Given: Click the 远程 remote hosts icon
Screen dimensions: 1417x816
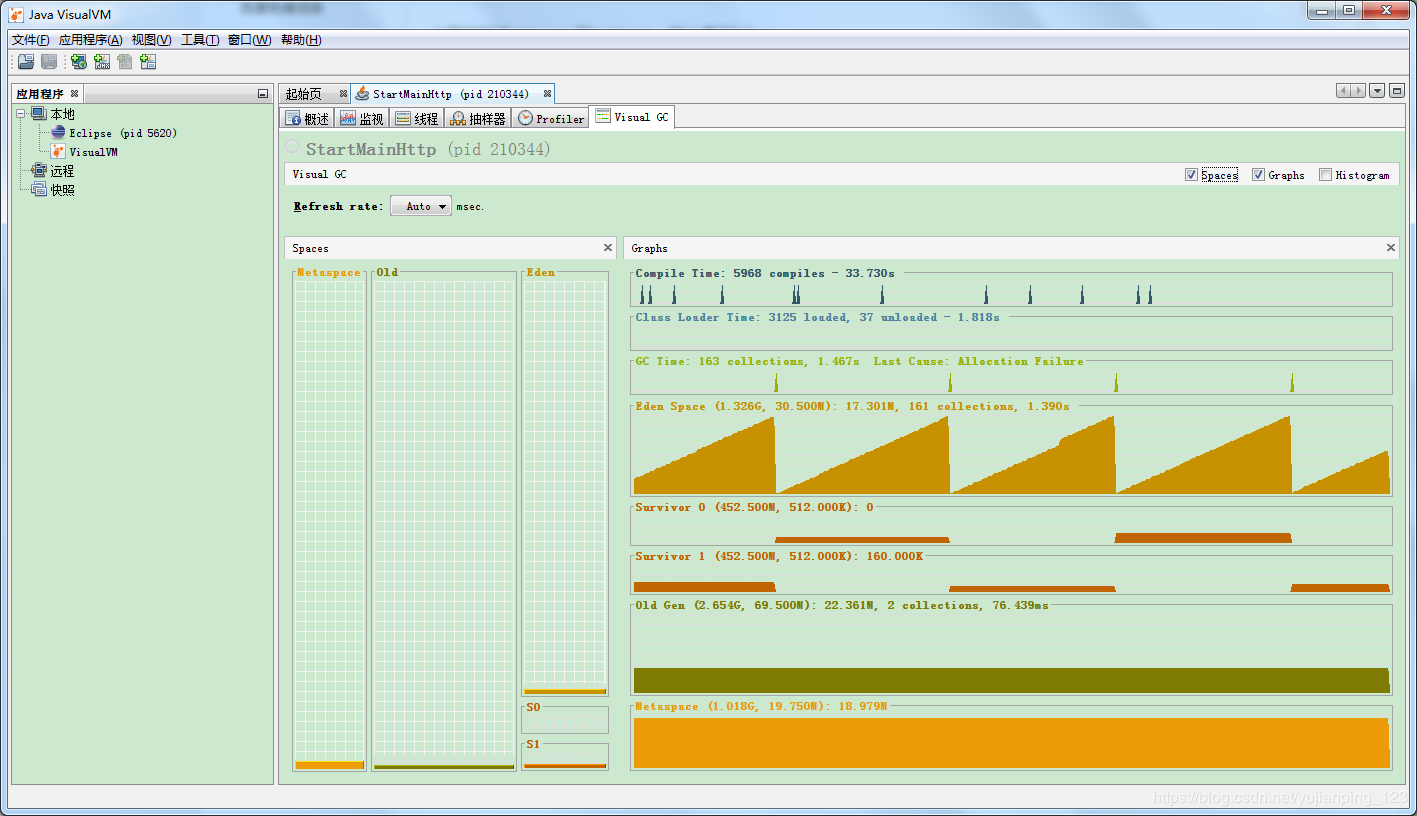Looking at the screenshot, I should (x=39, y=170).
